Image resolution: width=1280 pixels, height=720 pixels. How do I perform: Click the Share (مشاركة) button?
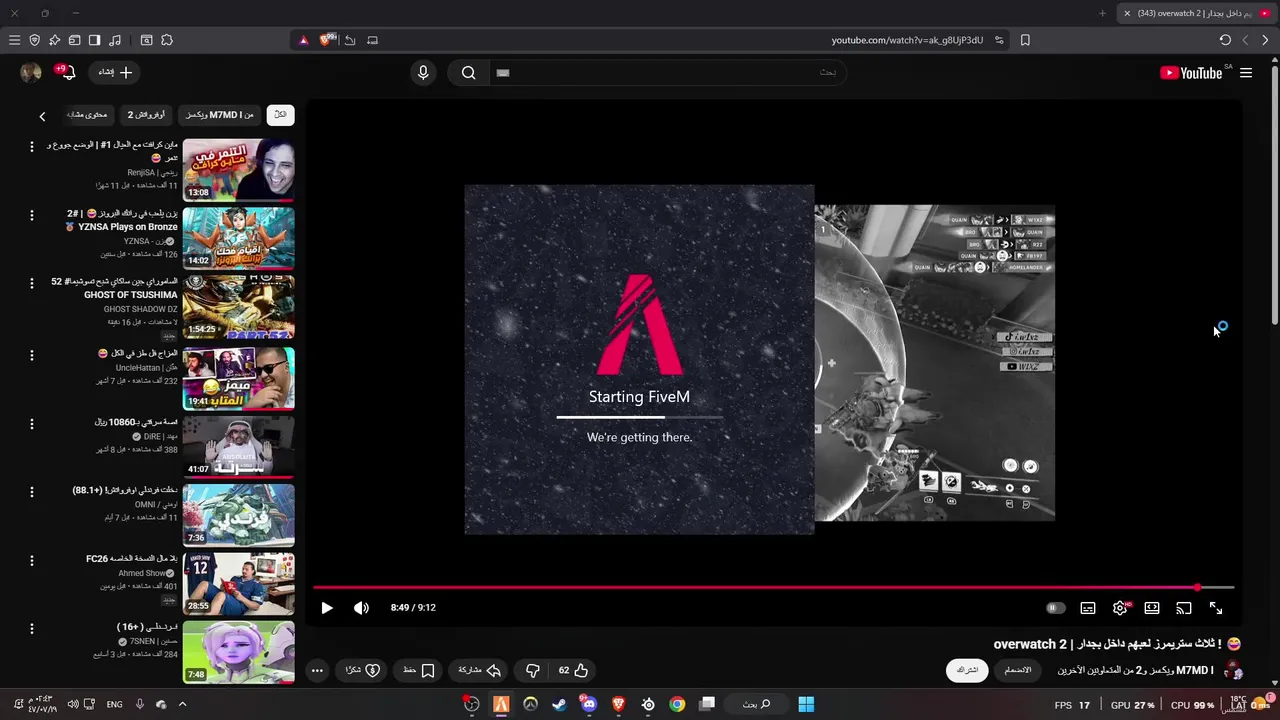479,670
